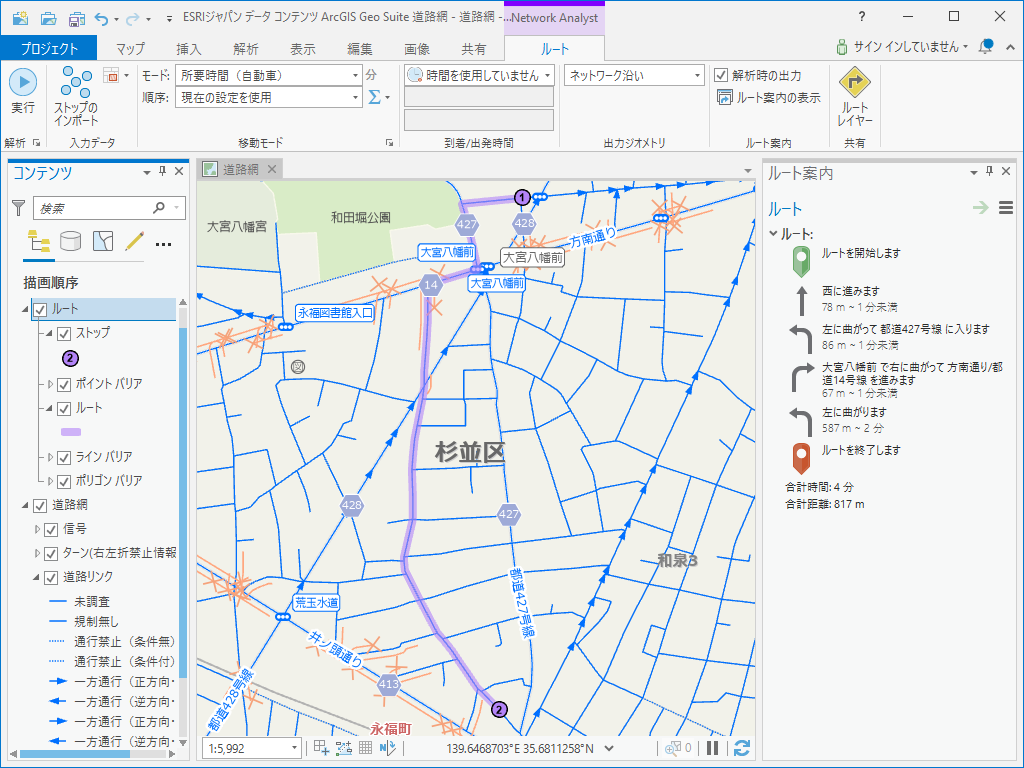The width and height of the screenshot is (1024, 768).
Task: Select the list by editing pencil icon
Action: tap(135, 241)
